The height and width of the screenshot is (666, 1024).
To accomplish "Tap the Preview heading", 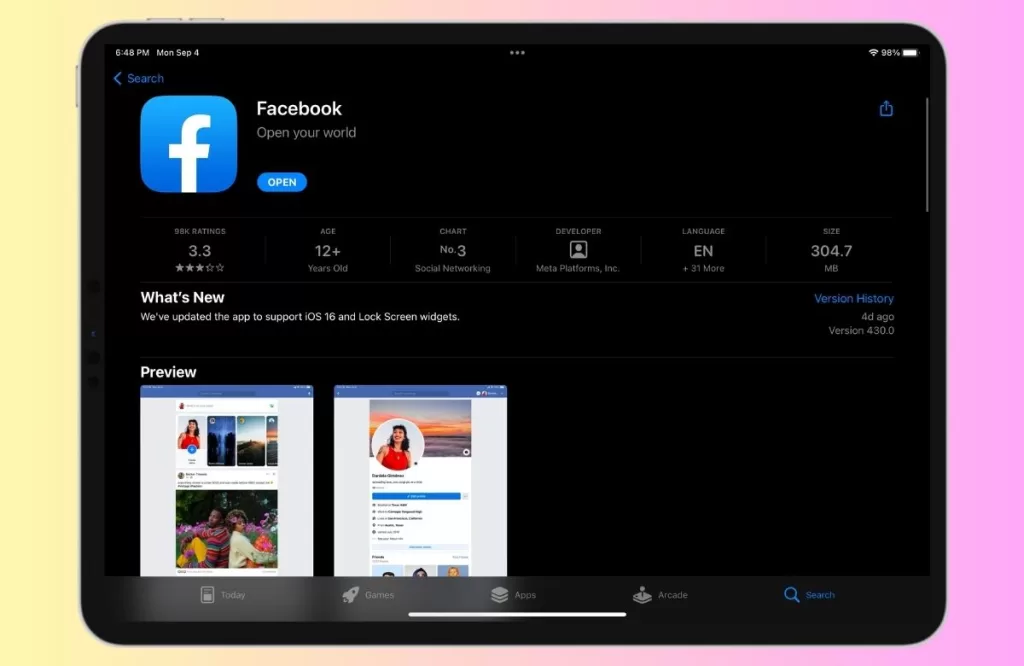I will 168,372.
